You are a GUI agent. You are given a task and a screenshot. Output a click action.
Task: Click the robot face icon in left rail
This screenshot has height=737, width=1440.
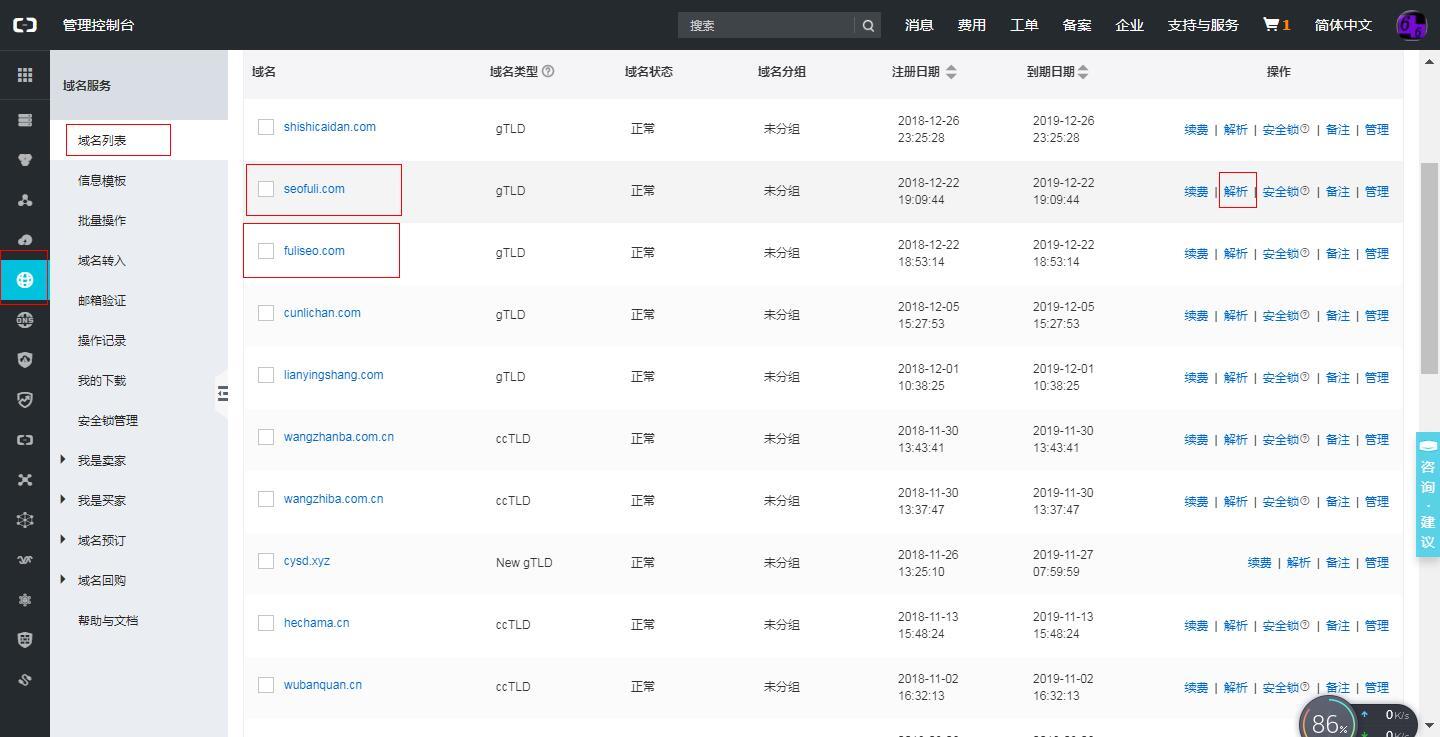click(25, 640)
